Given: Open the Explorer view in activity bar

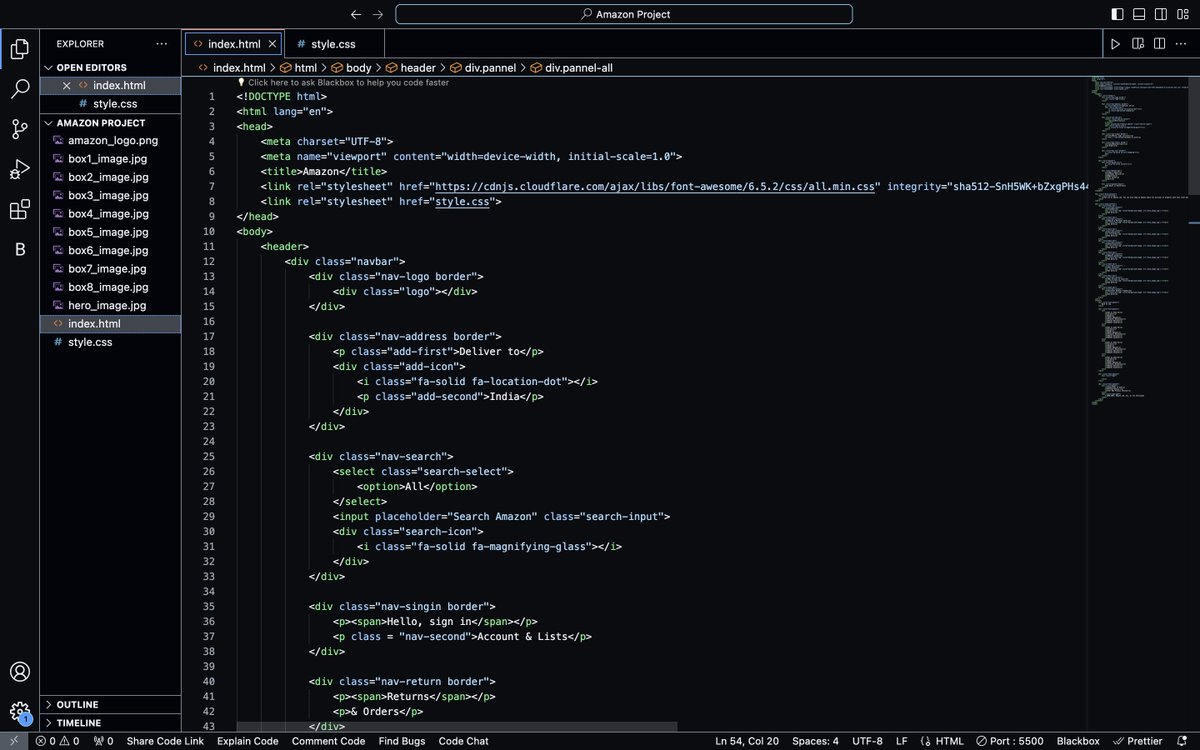Looking at the screenshot, I should click(x=19, y=48).
